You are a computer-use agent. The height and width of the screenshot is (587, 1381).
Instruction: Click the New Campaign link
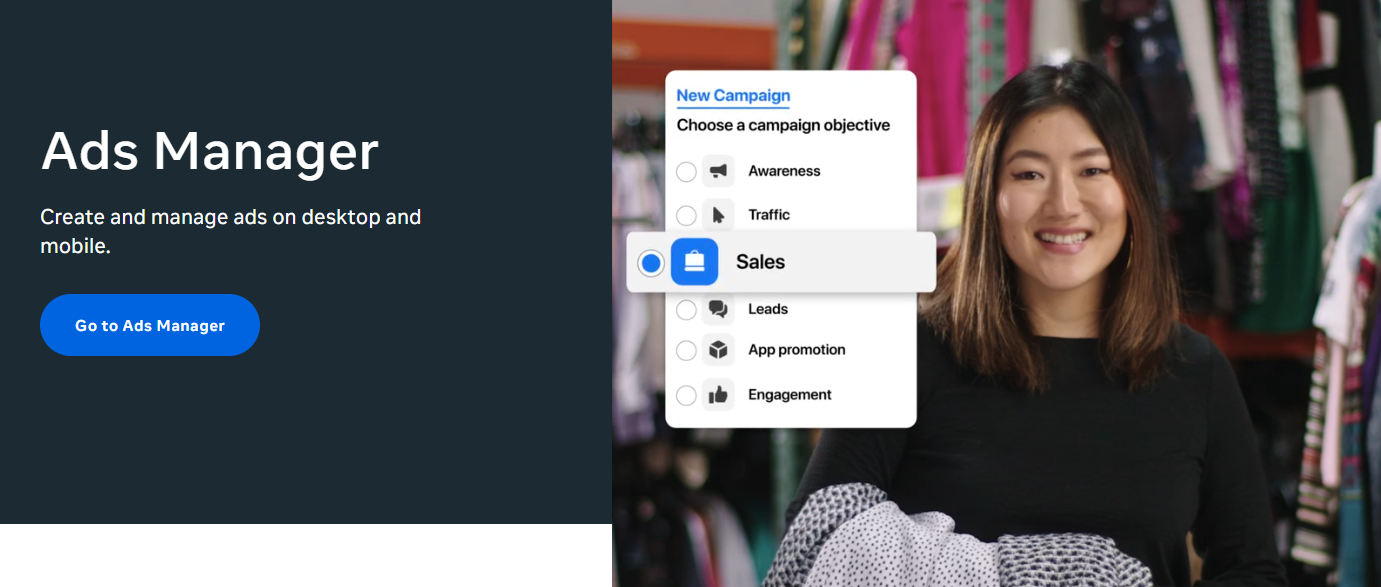coord(733,95)
